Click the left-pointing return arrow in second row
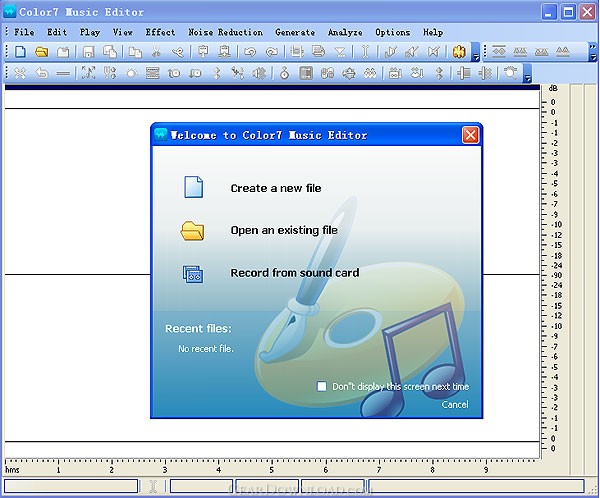600x498 pixels. click(42, 73)
